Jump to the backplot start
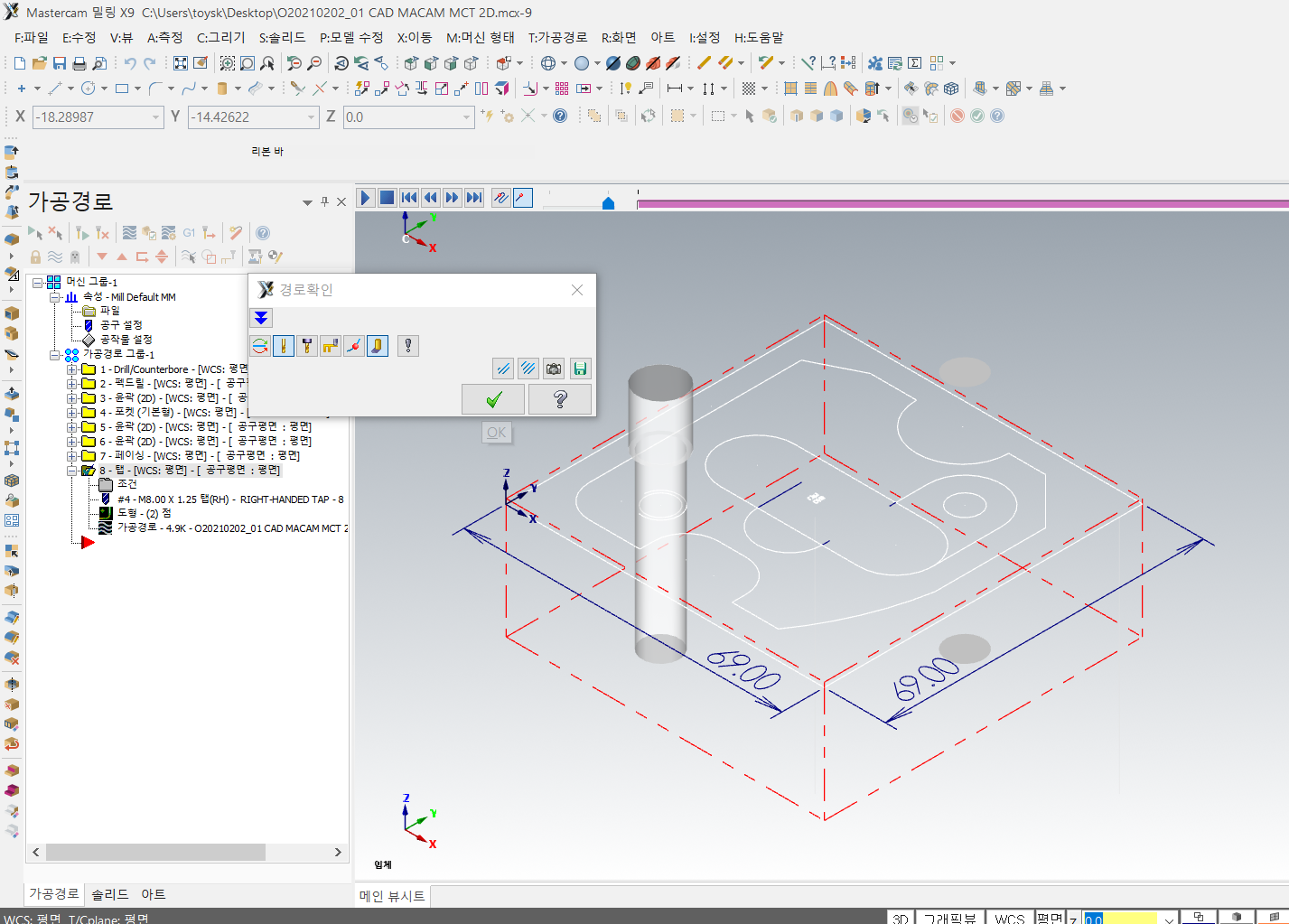 click(x=409, y=198)
